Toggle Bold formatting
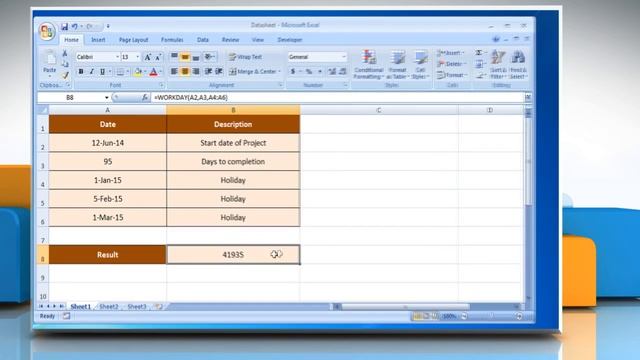640x360 pixels. 81,72
